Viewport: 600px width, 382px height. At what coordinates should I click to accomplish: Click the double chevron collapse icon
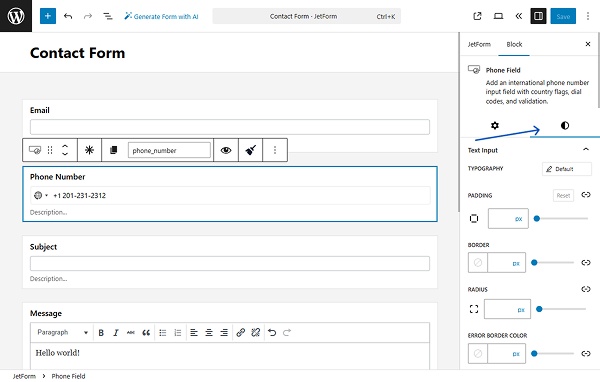click(x=518, y=16)
